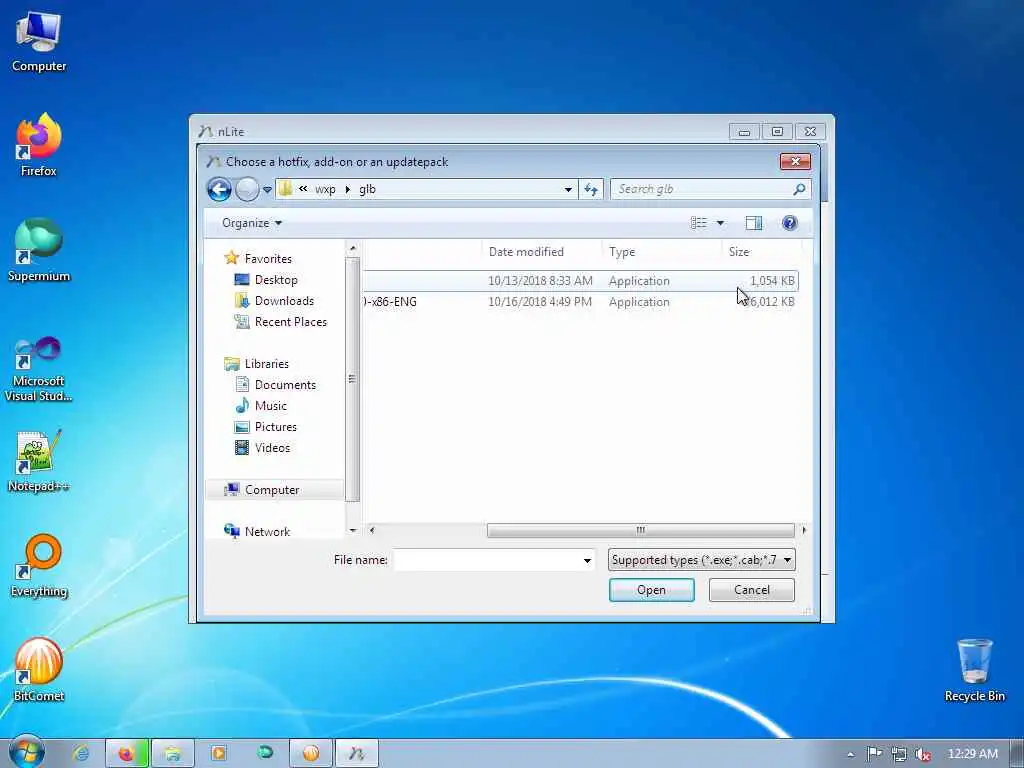Click the horizontal scrollbar right arrow
The image size is (1024, 768).
(x=804, y=530)
